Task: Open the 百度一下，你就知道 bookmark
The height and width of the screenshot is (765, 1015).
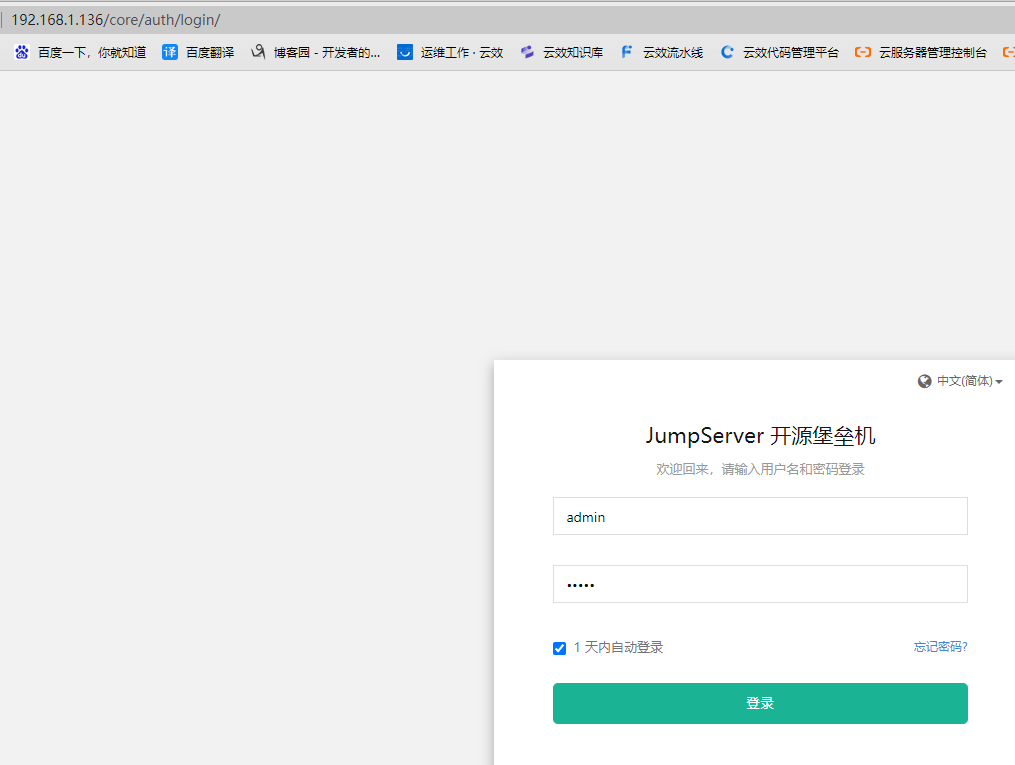Action: point(92,52)
